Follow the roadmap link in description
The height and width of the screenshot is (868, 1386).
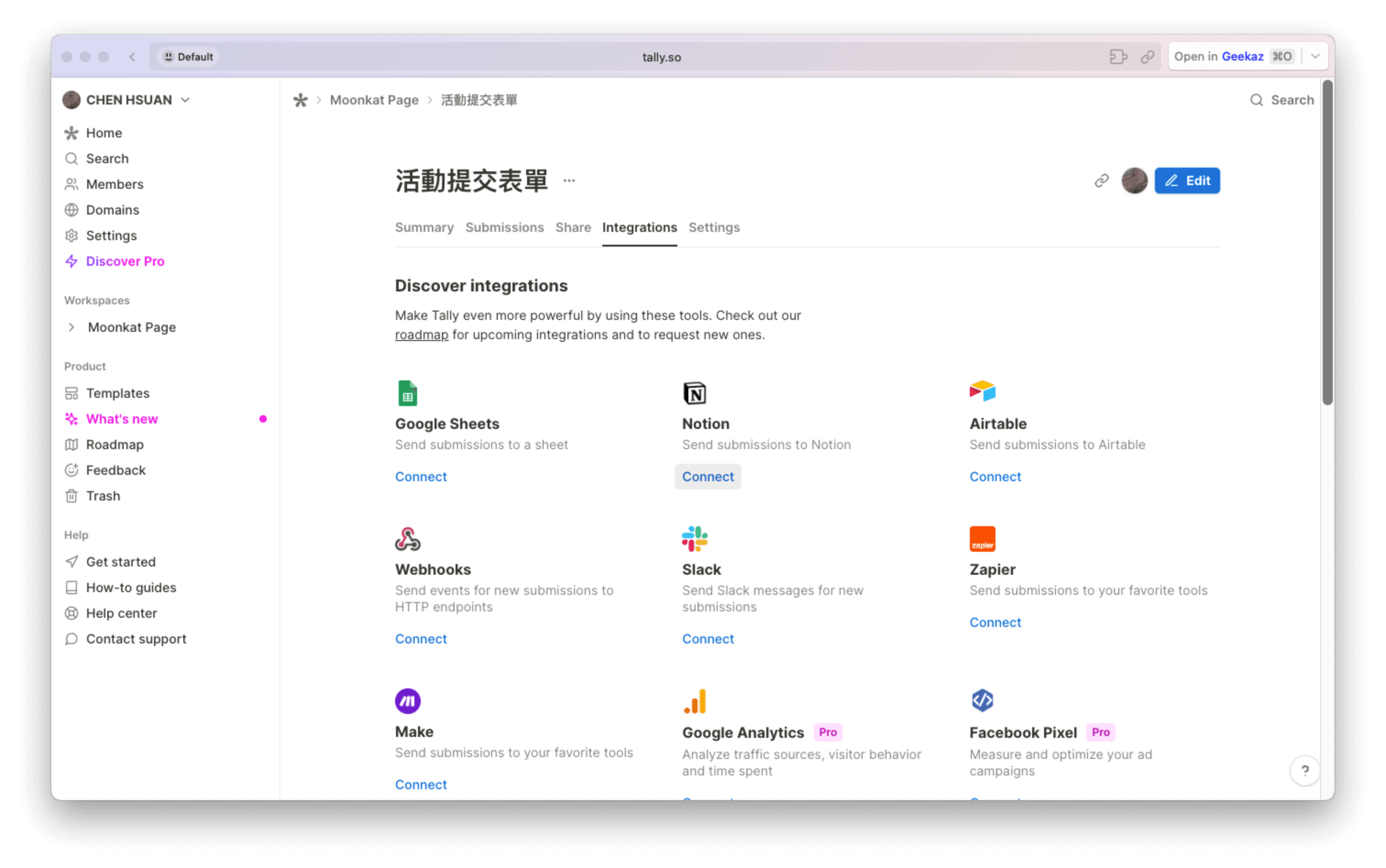click(421, 335)
